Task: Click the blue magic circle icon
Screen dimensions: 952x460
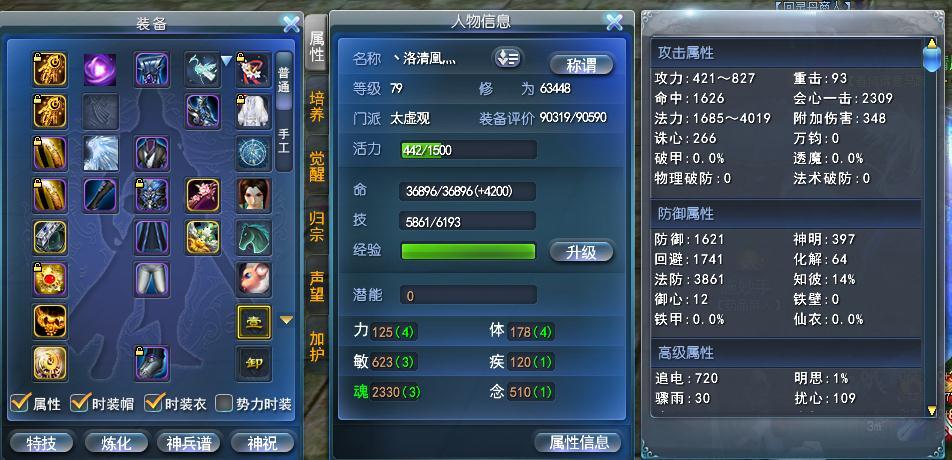Action: (x=253, y=153)
